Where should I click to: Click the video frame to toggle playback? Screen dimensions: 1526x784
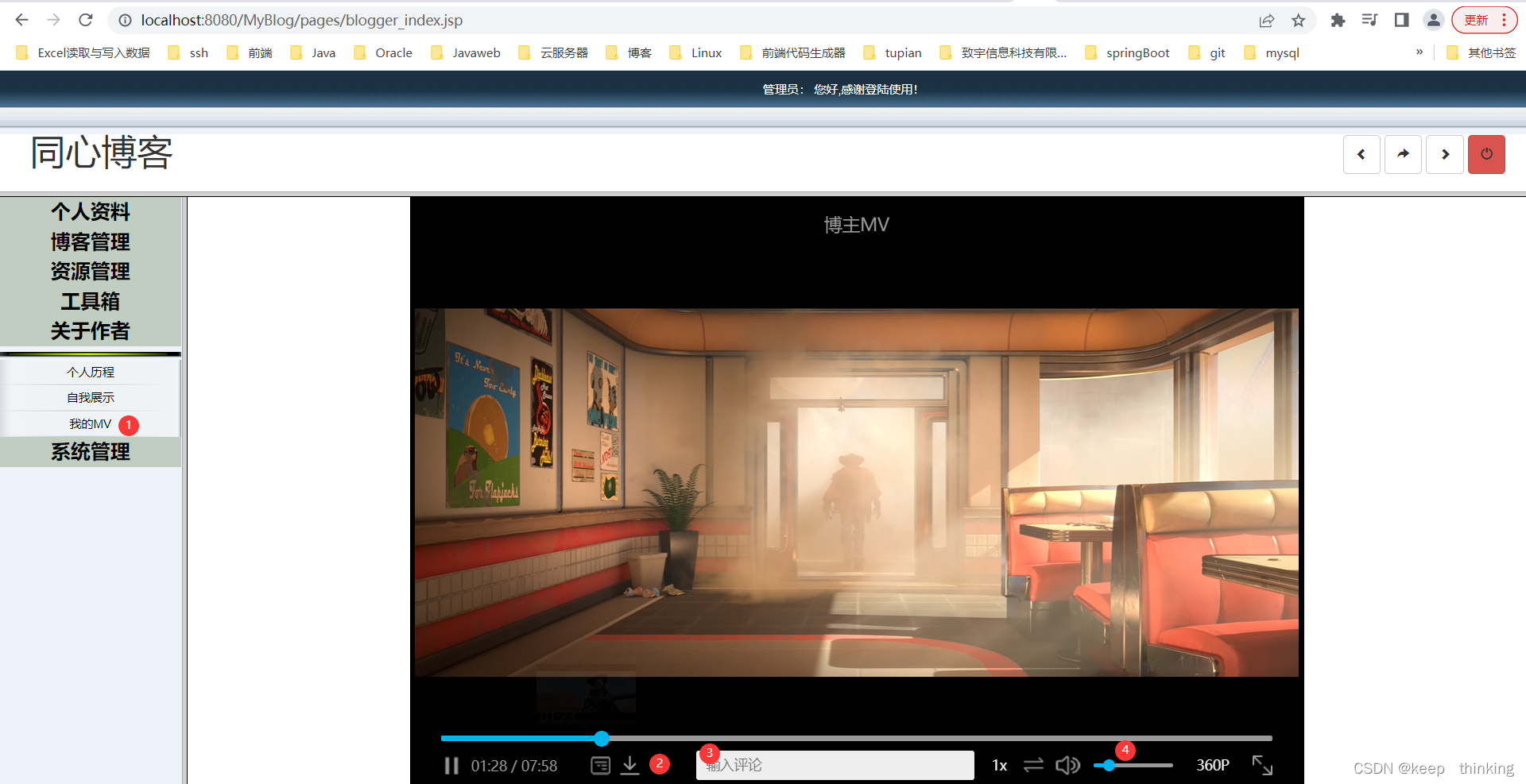coord(857,492)
